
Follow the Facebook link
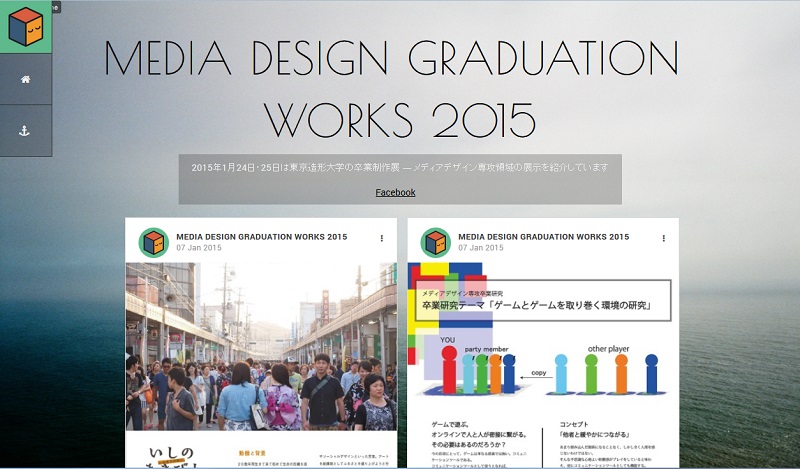point(395,192)
